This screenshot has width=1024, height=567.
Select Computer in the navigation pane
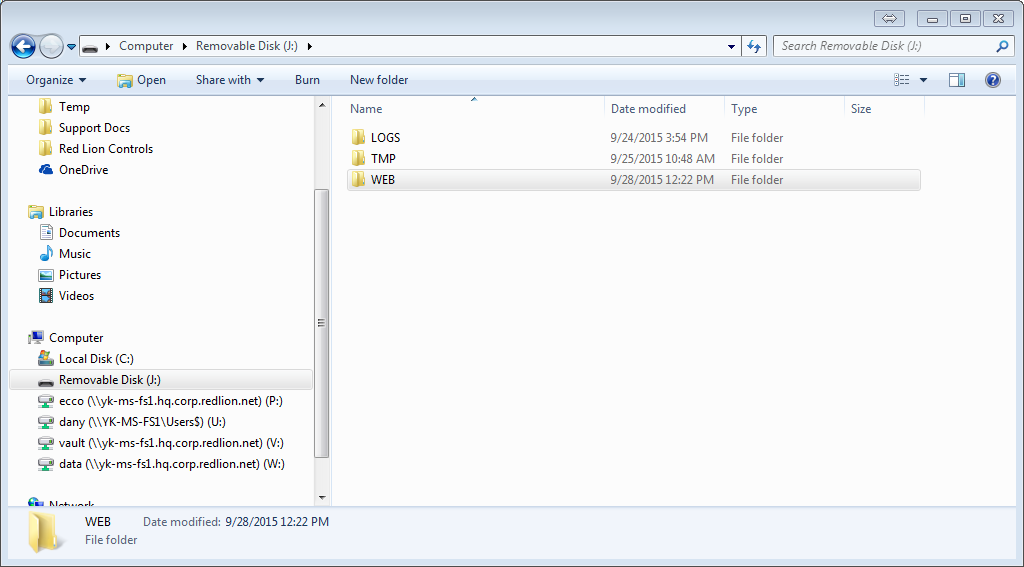[76, 338]
